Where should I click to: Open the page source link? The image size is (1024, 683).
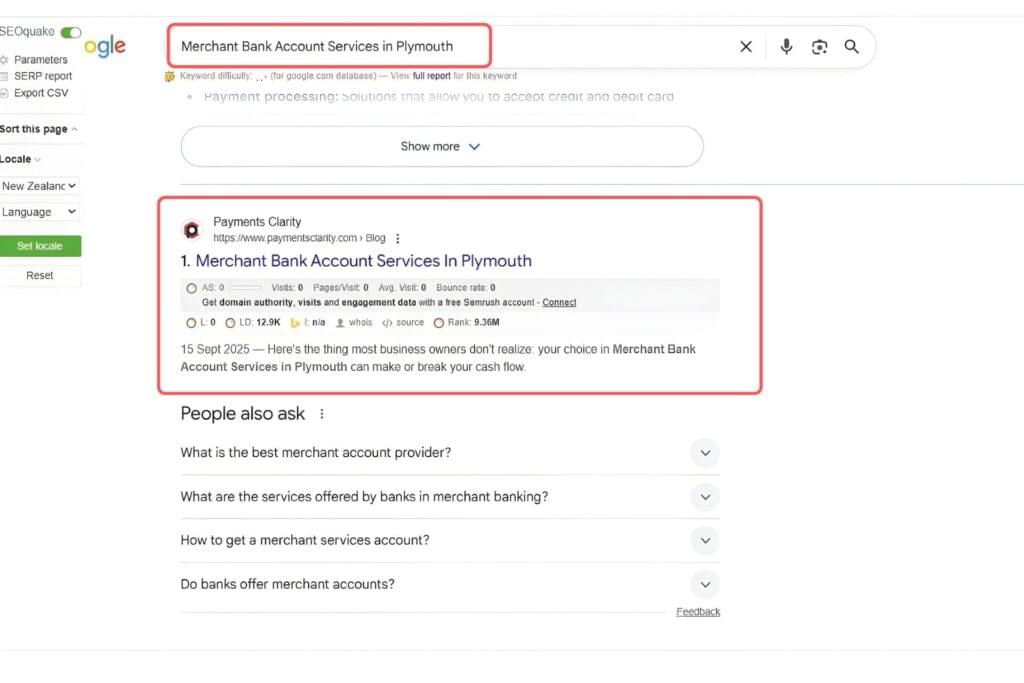tap(403, 323)
